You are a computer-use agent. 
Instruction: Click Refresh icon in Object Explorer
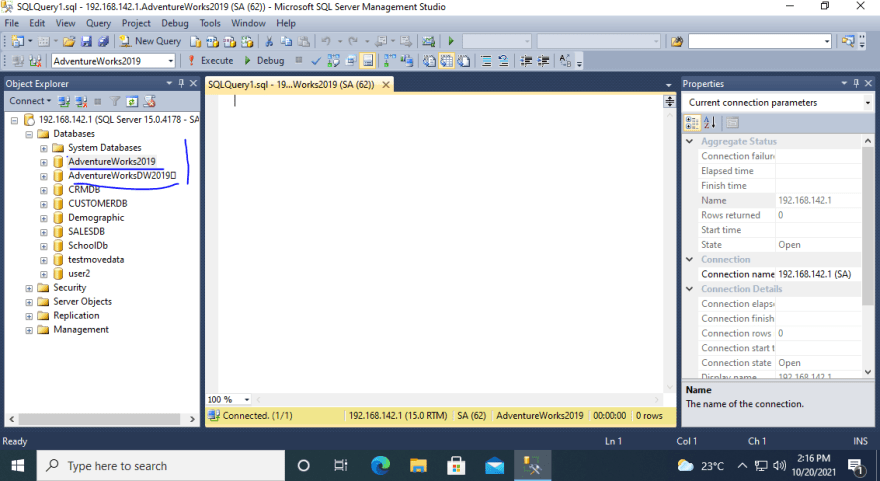(132, 102)
